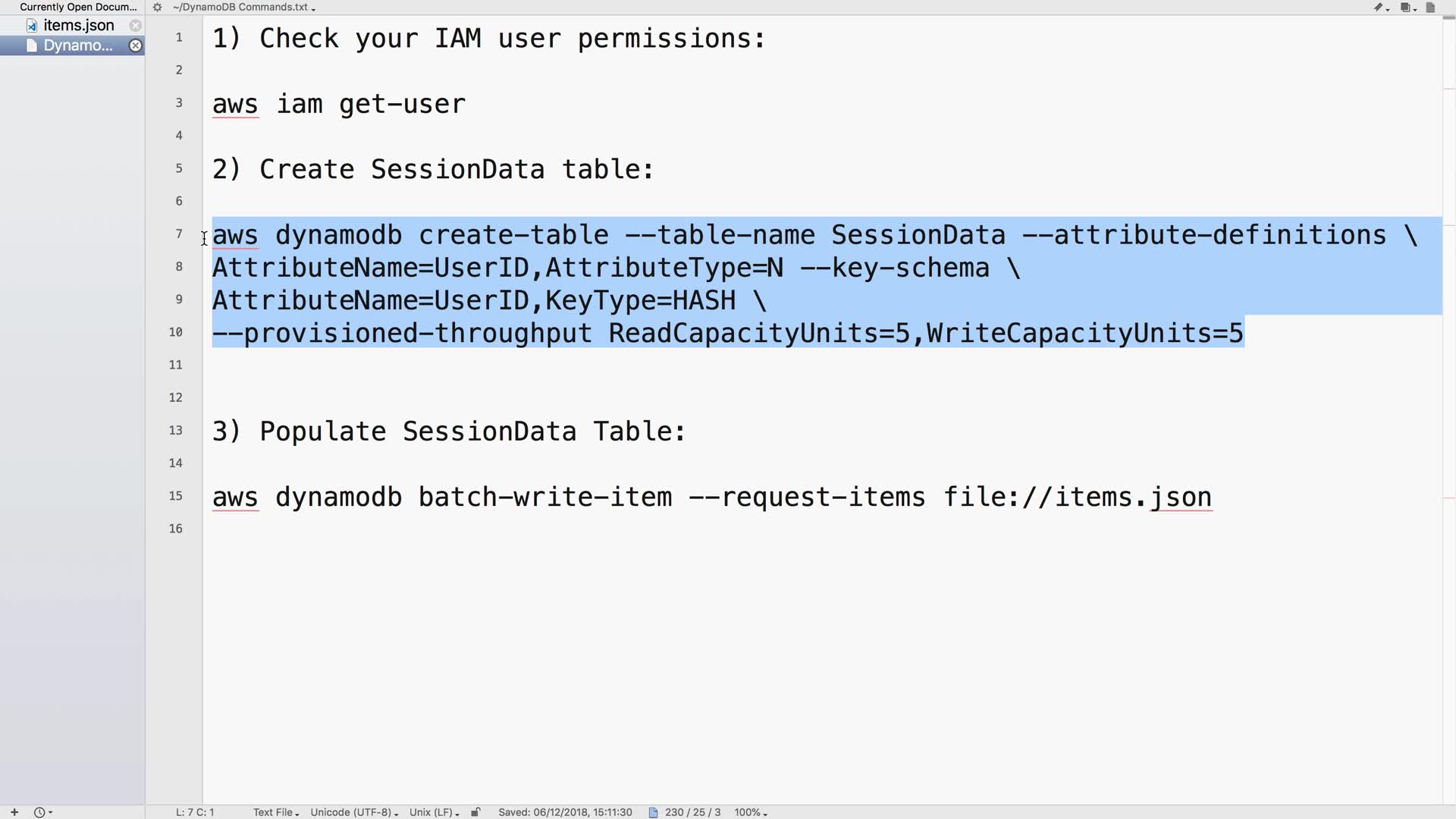Open the marker pen menu
1456x819 pixels.
coord(1380,8)
